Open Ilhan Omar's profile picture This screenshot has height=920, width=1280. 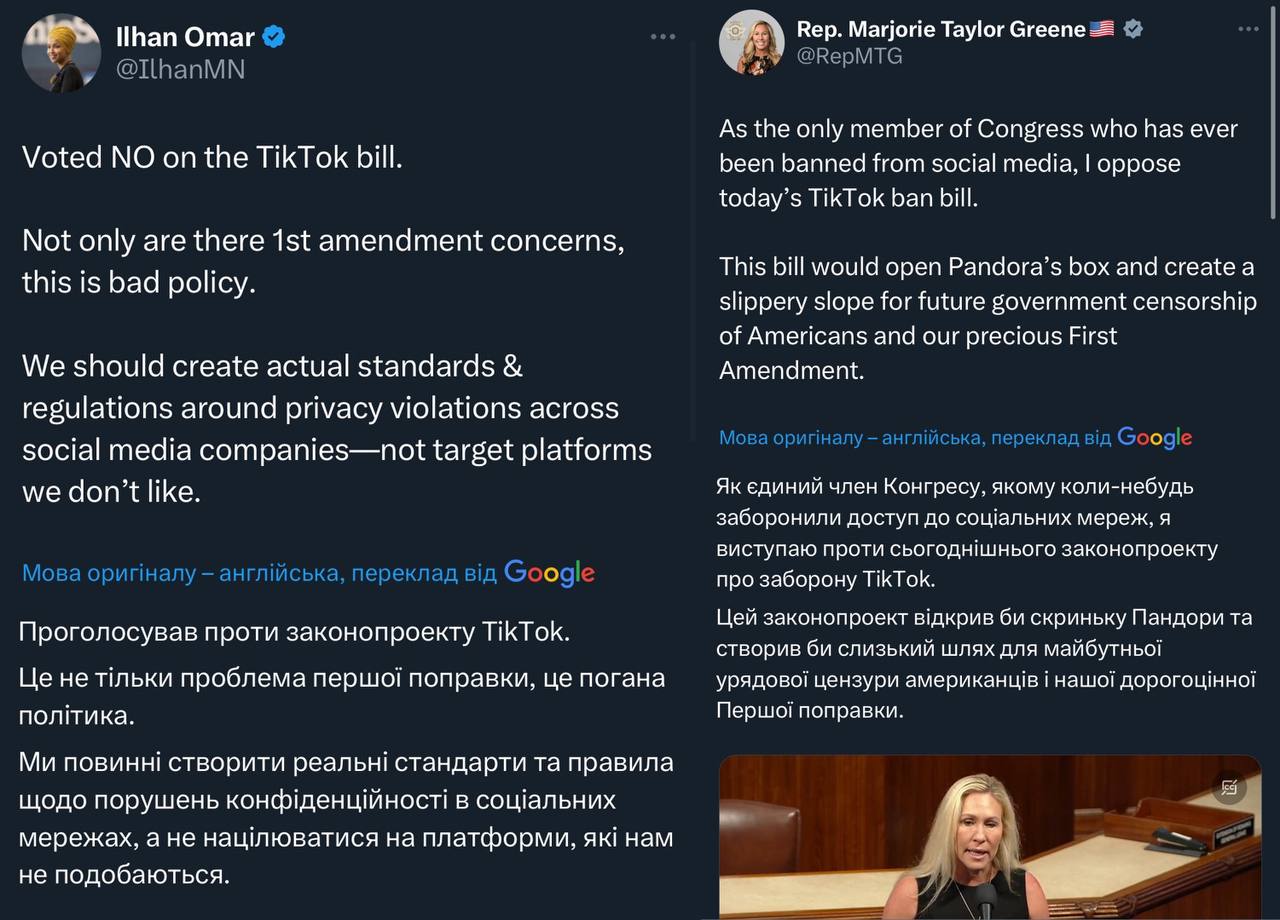click(61, 53)
